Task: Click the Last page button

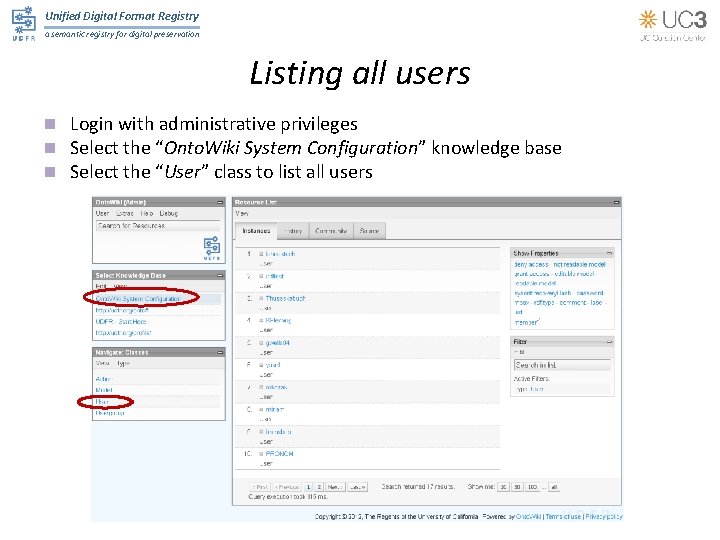Action: coord(357,487)
